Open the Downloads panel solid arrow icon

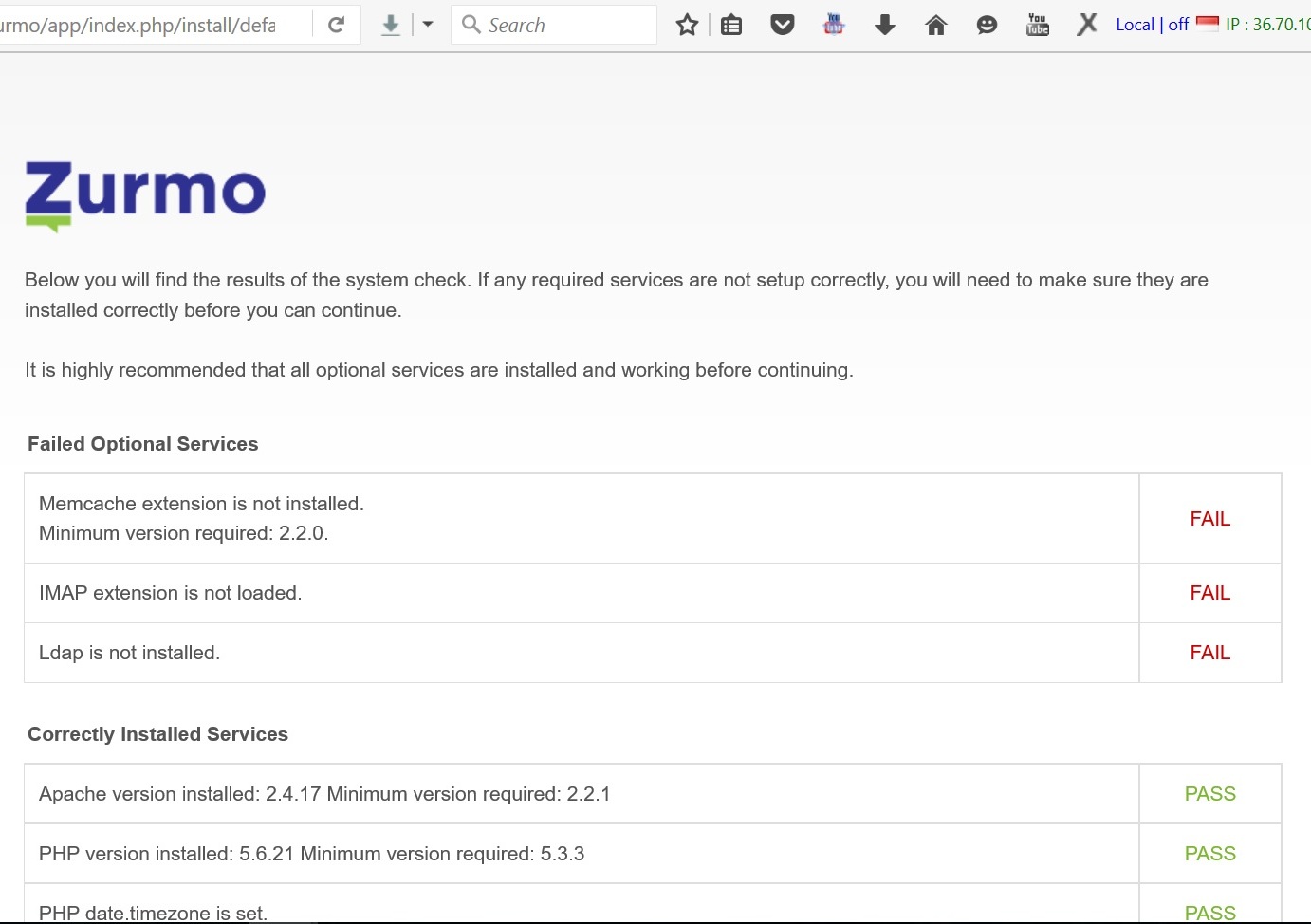(x=885, y=25)
